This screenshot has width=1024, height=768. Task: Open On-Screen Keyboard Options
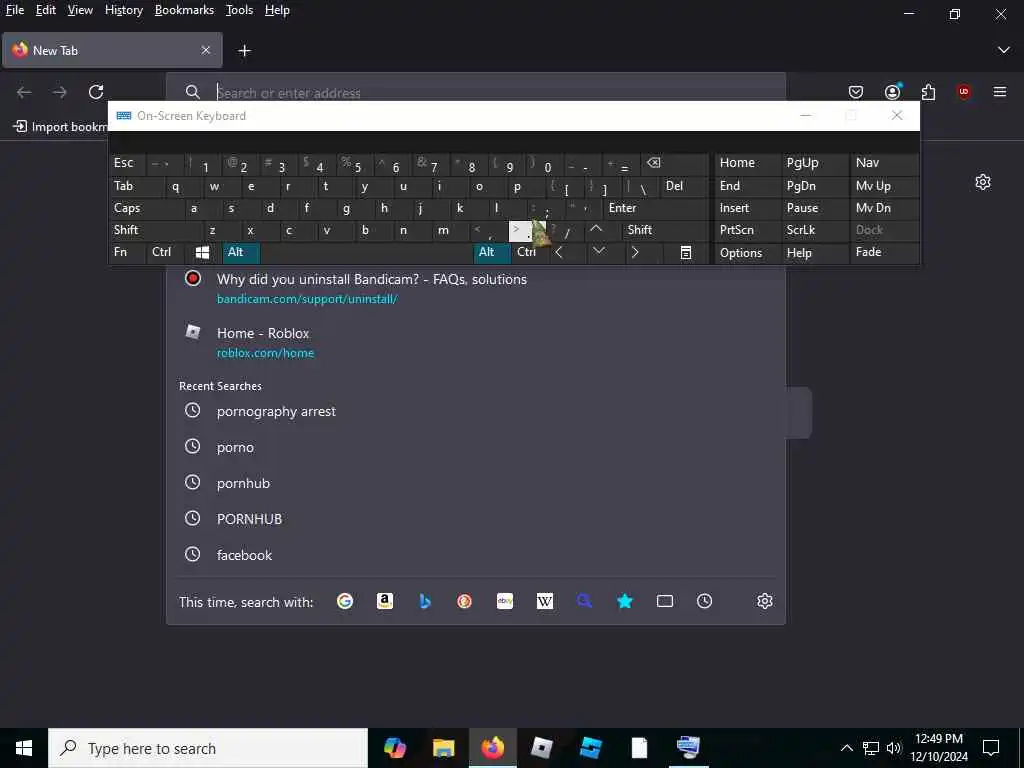pyautogui.click(x=747, y=252)
